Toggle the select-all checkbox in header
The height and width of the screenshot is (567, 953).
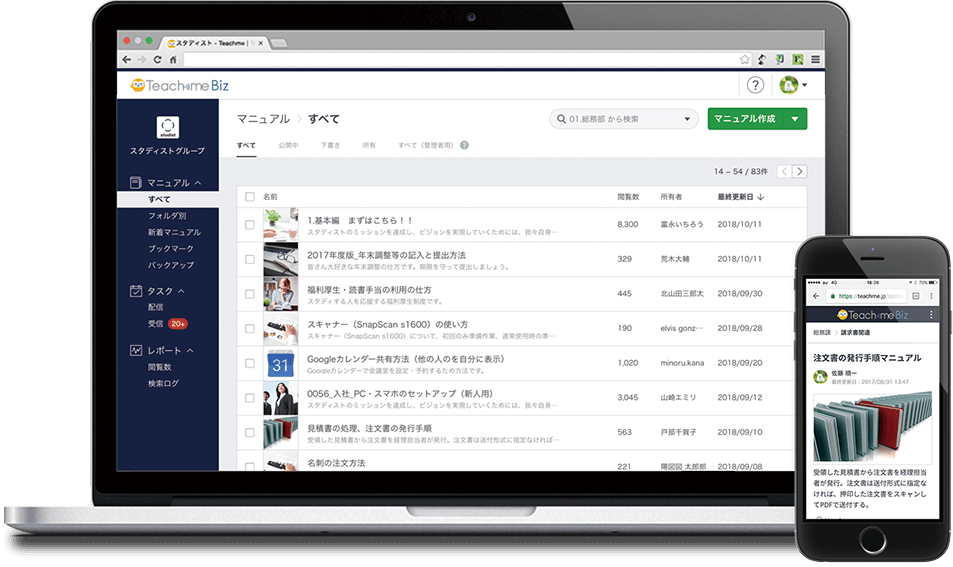coord(250,197)
